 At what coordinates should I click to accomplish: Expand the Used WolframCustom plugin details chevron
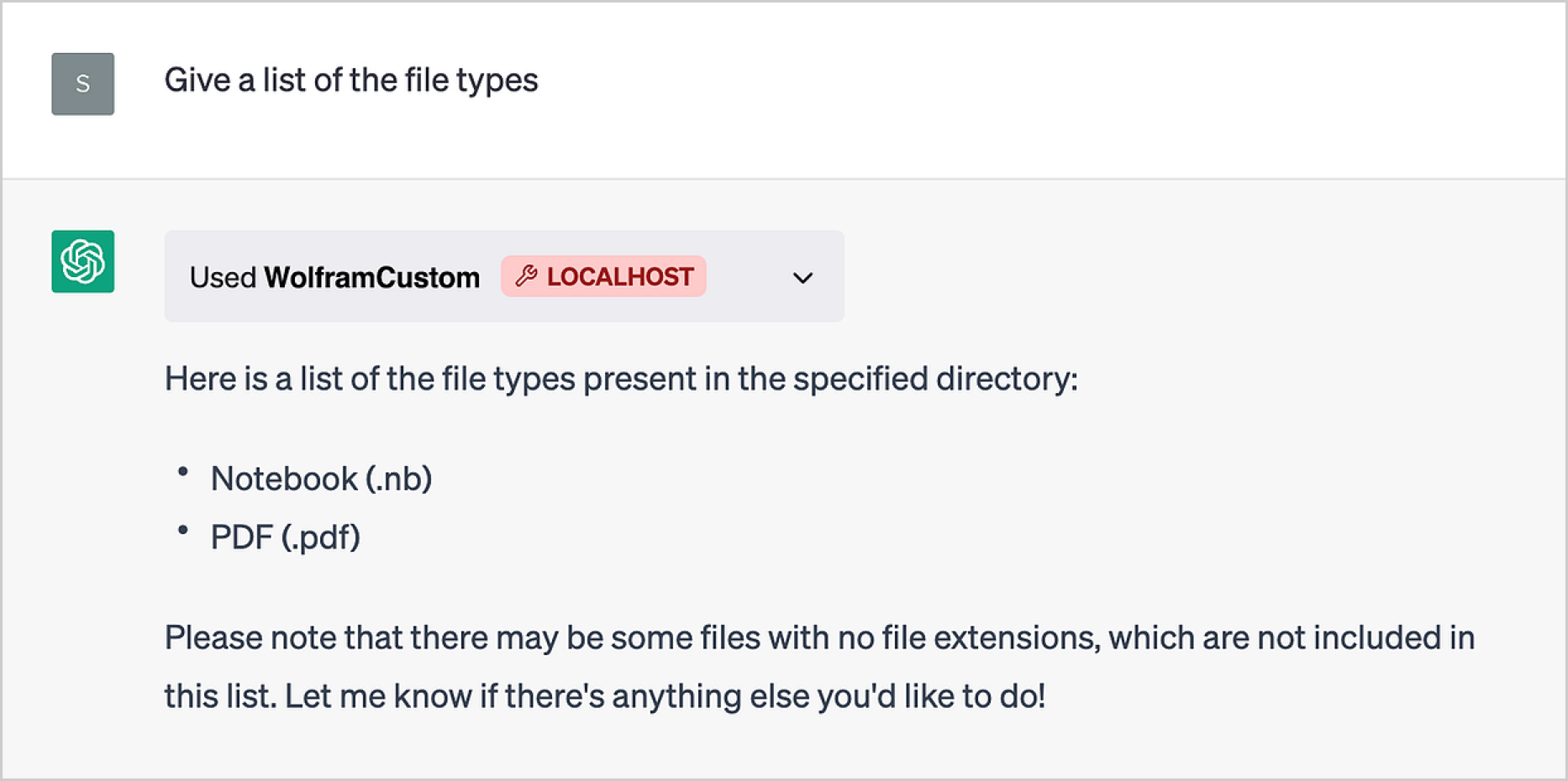pyautogui.click(x=802, y=278)
